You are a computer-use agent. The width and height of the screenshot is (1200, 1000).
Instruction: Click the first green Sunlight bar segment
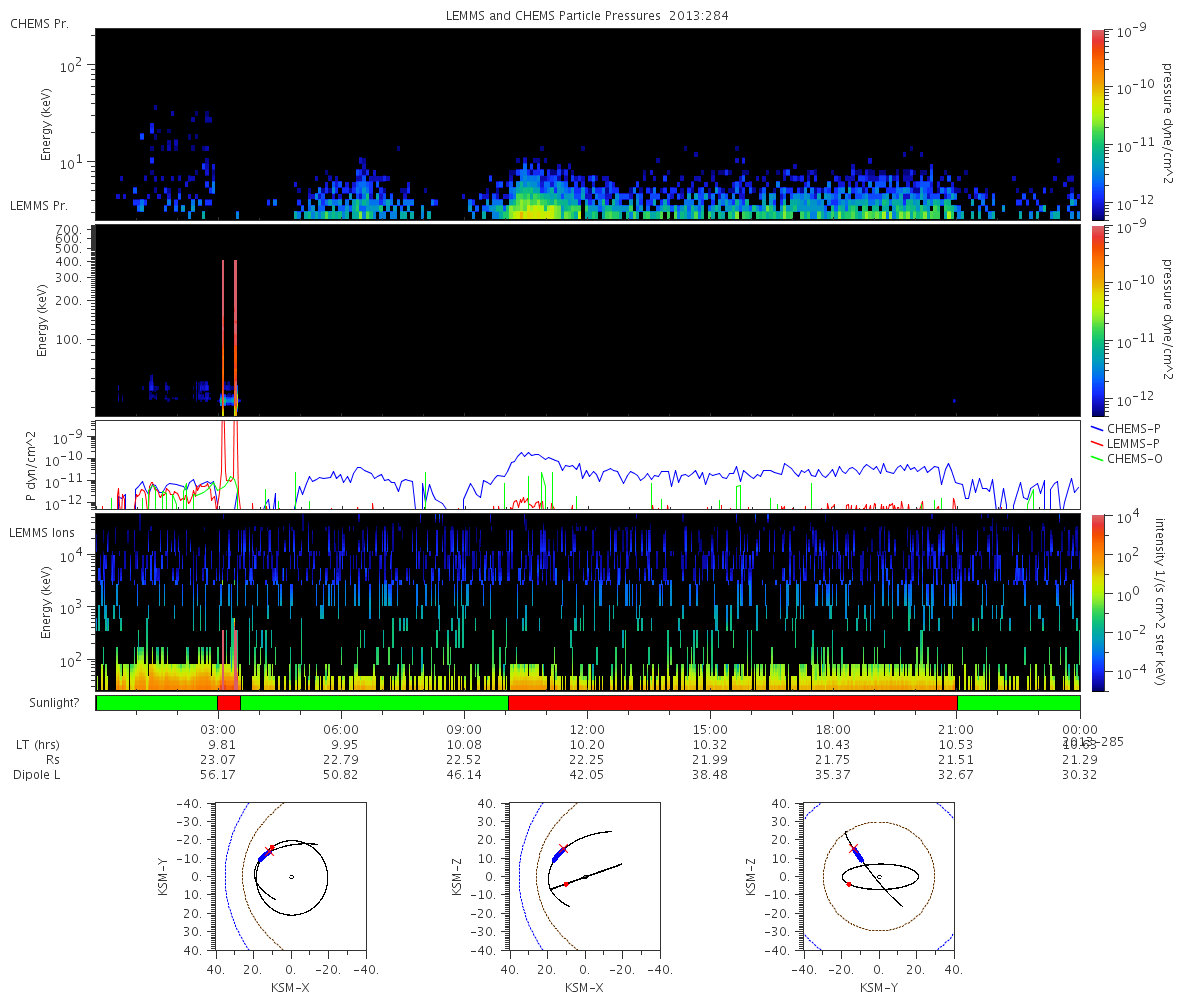tap(157, 703)
